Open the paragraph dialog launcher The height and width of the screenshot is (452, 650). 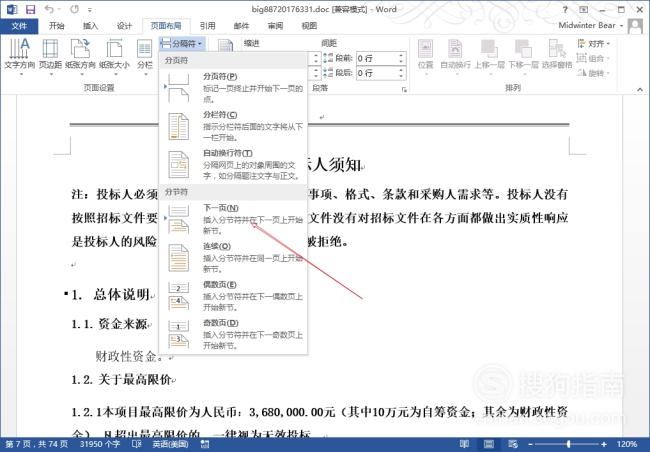(404, 89)
